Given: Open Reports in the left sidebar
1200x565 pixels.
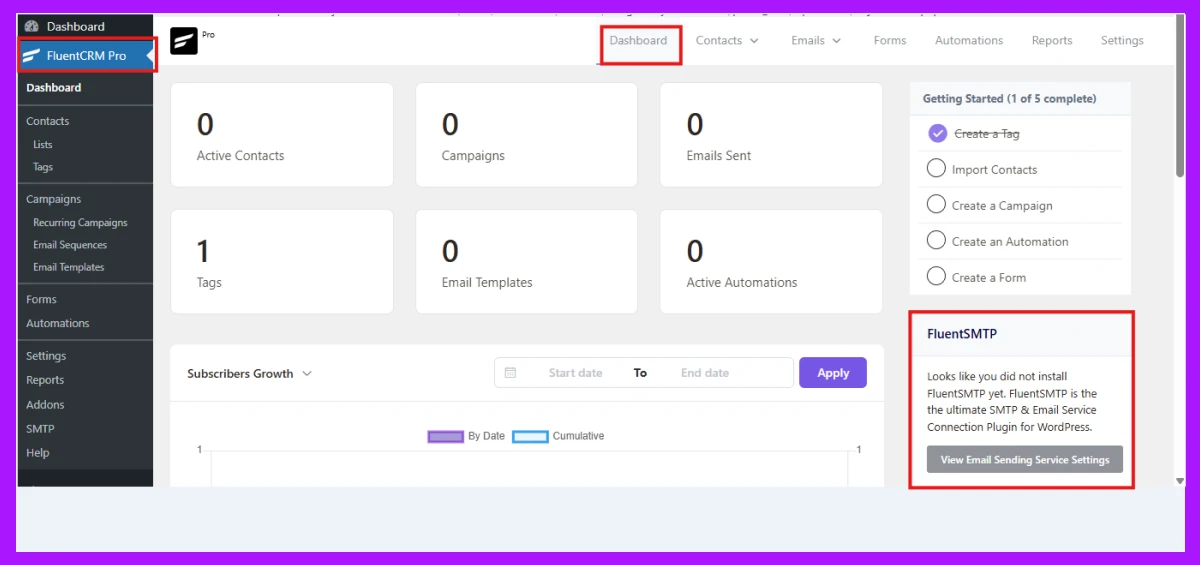Looking at the screenshot, I should 45,380.
